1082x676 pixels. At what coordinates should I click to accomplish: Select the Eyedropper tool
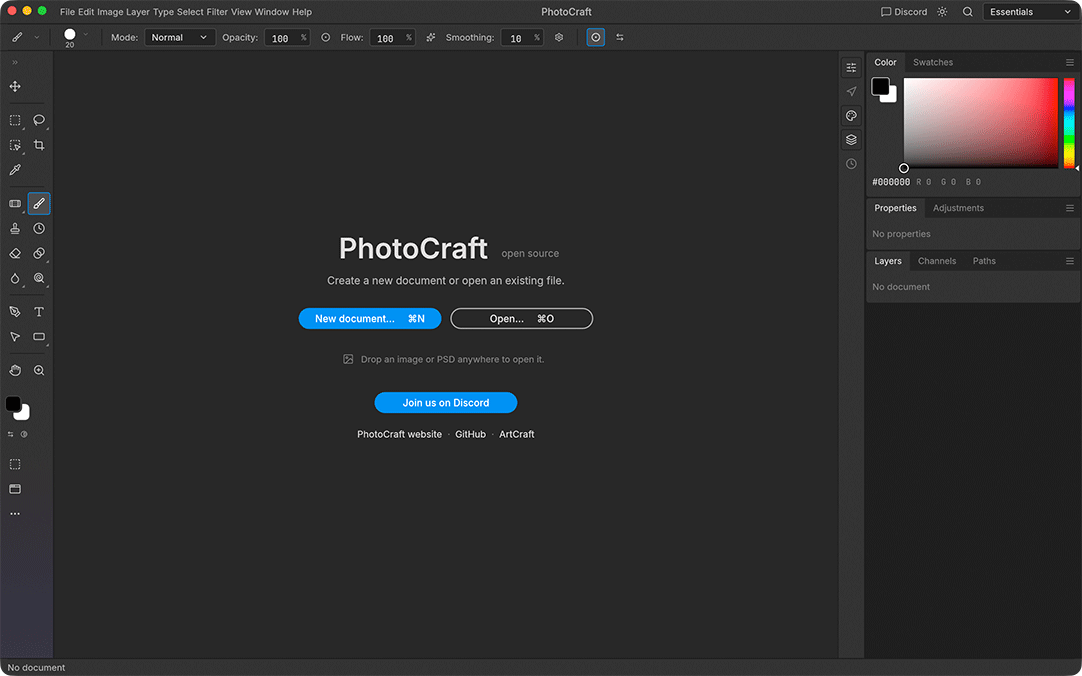click(x=14, y=170)
